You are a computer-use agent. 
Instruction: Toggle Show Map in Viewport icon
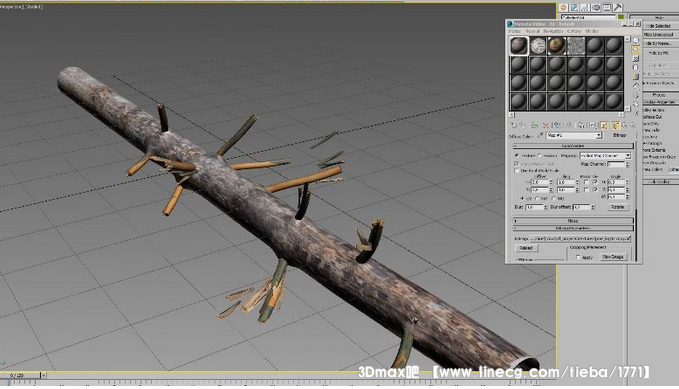pyautogui.click(x=604, y=125)
